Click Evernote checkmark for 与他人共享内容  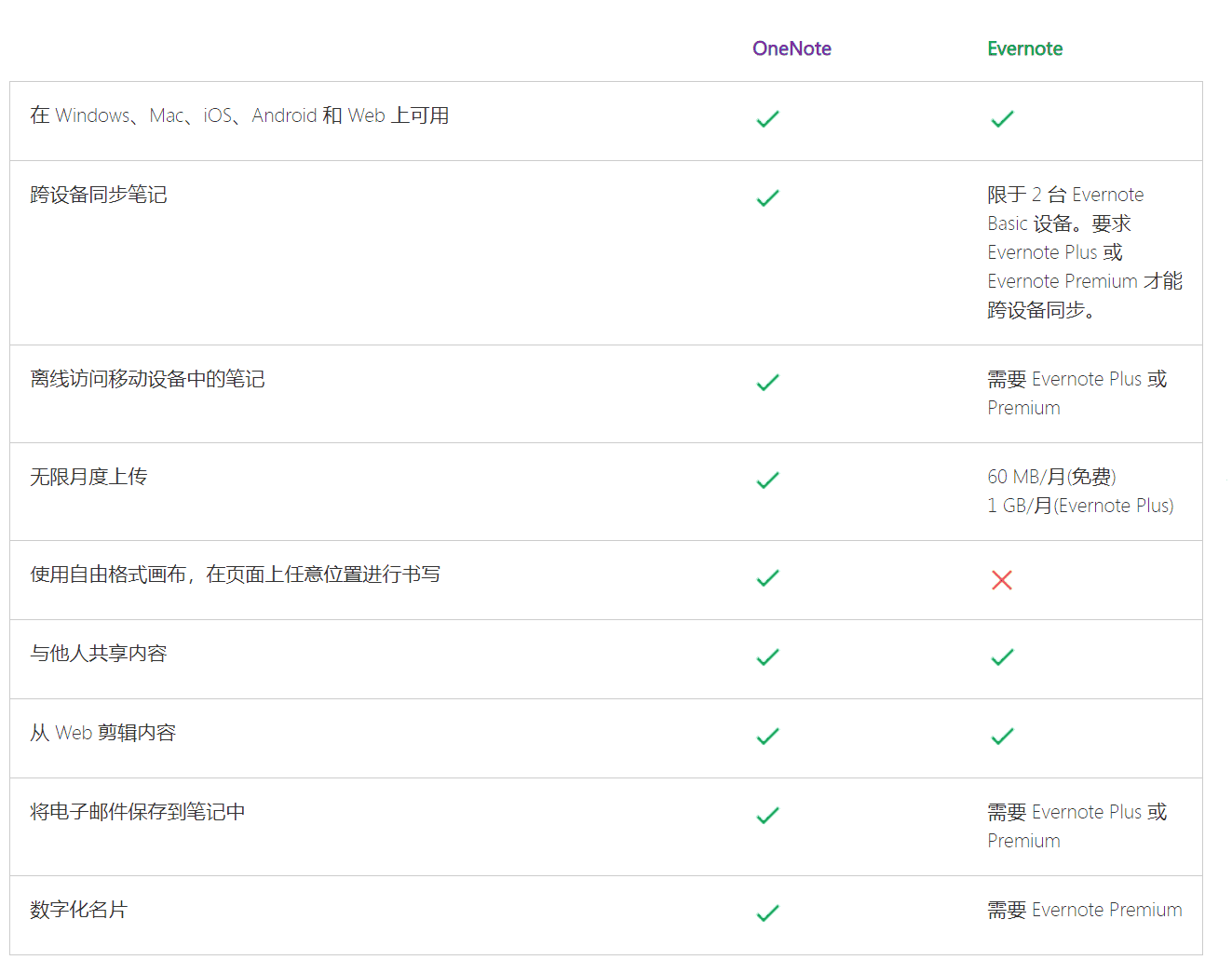tap(1002, 657)
